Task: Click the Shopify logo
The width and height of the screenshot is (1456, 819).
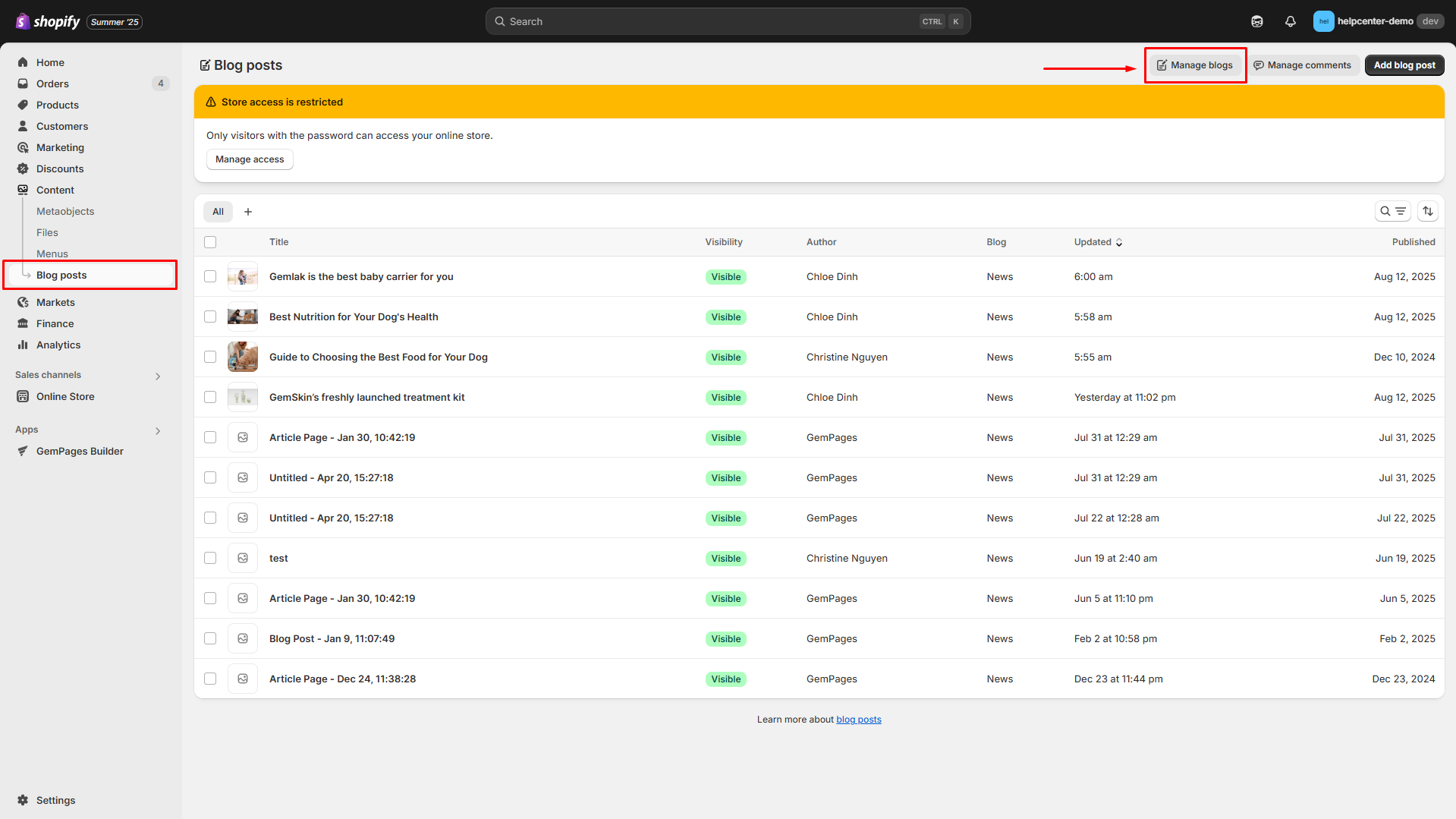Action: pyautogui.click(x=49, y=21)
